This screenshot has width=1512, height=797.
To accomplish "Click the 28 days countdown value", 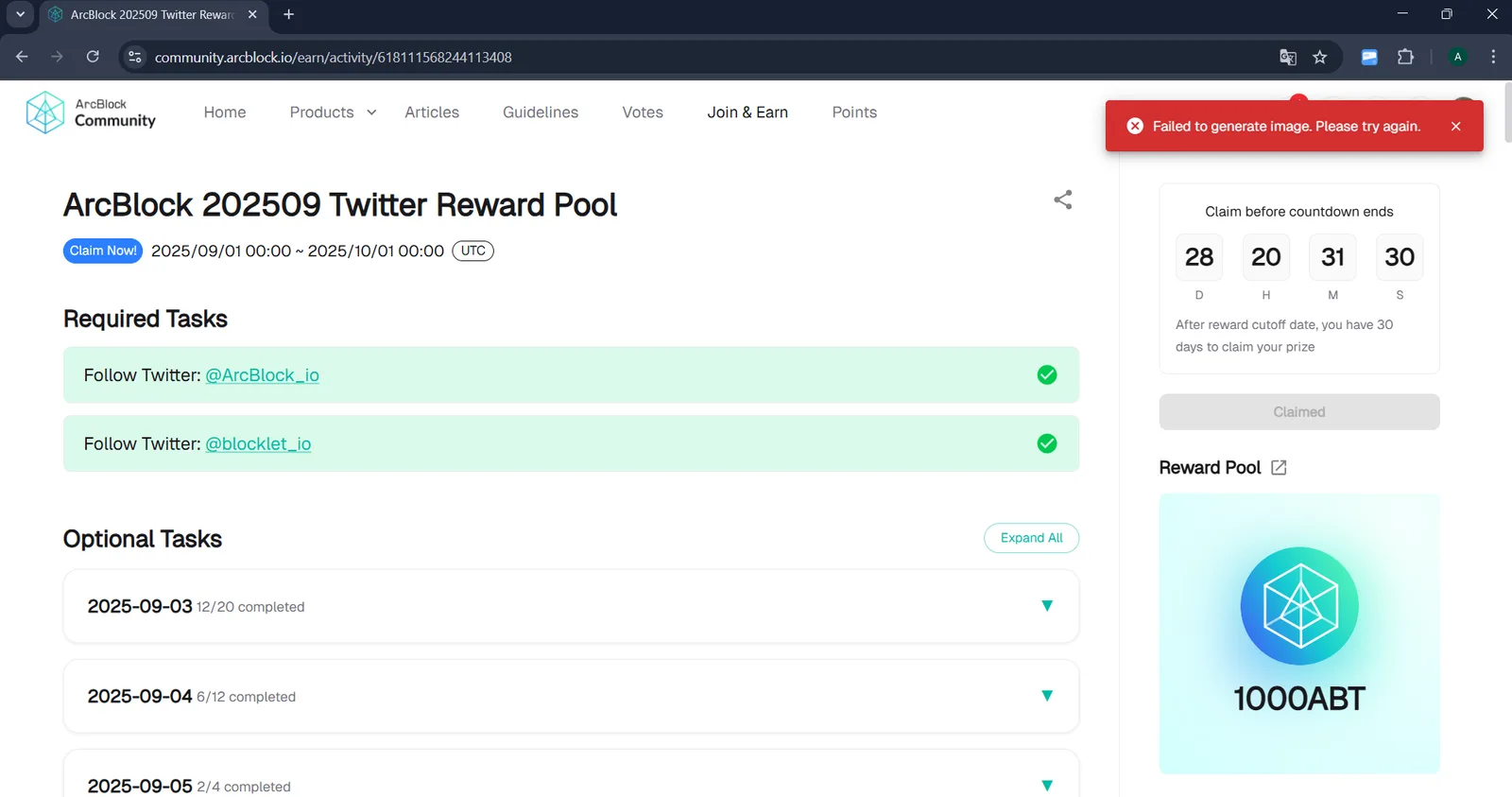I will pyautogui.click(x=1199, y=257).
